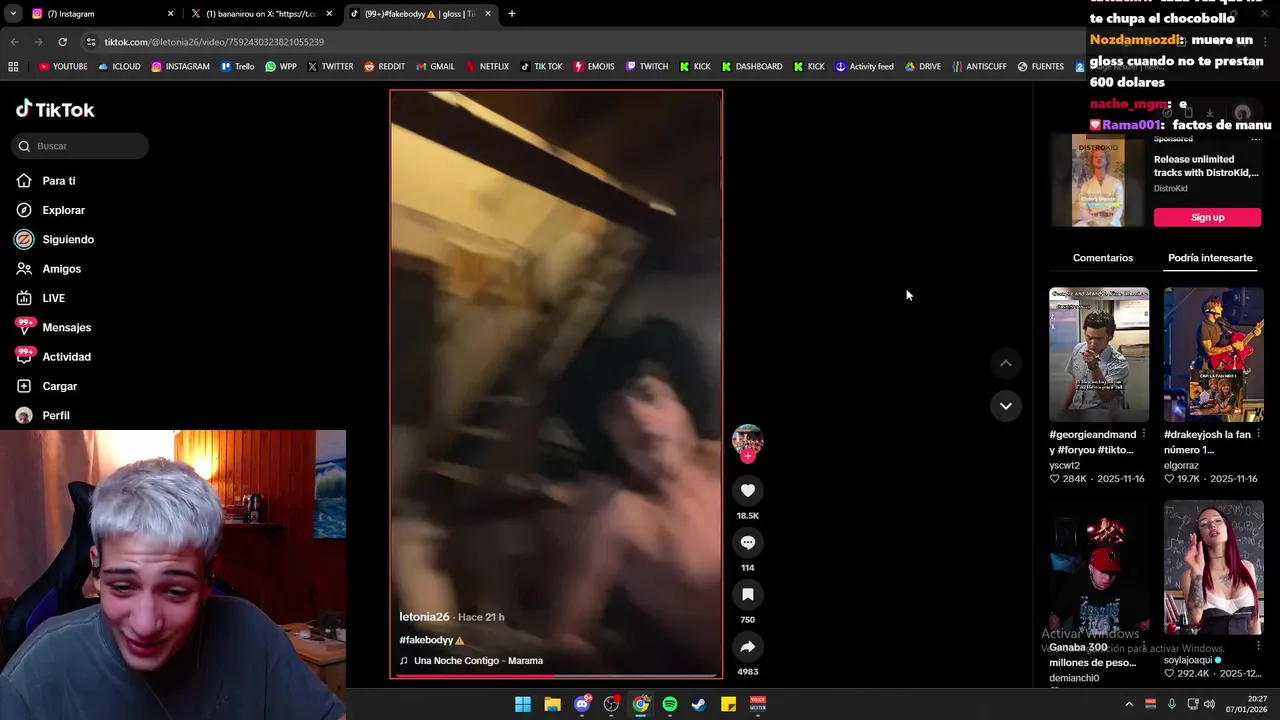Click the #fakebodyy hashtag
This screenshot has height=720, width=1280.
426,640
